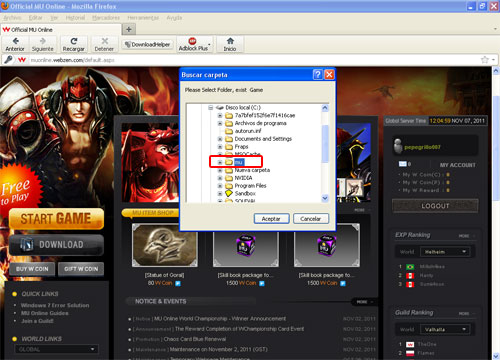
Task: Stop page loading with Detener
Action: click(104, 44)
